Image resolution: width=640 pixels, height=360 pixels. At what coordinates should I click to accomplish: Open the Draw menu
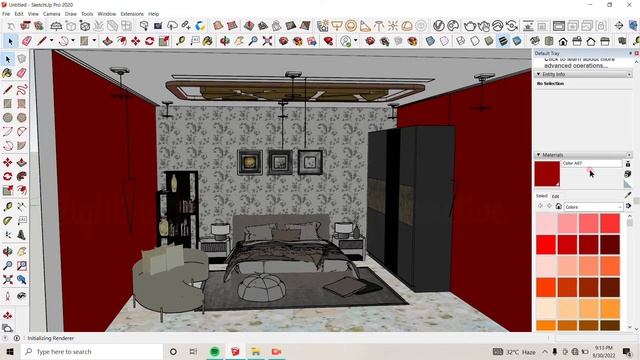pyautogui.click(x=71, y=14)
